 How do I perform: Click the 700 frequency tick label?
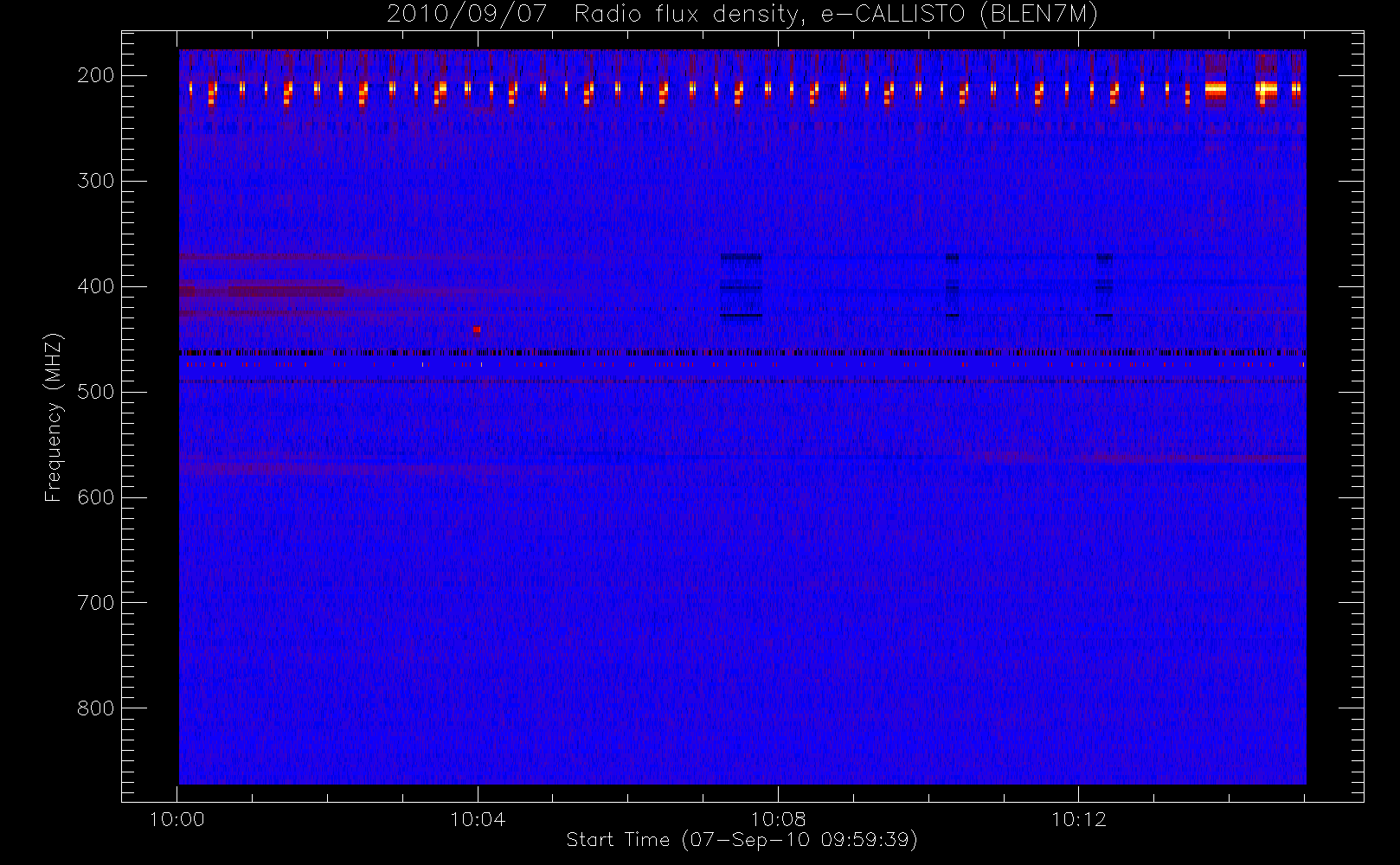click(x=96, y=603)
